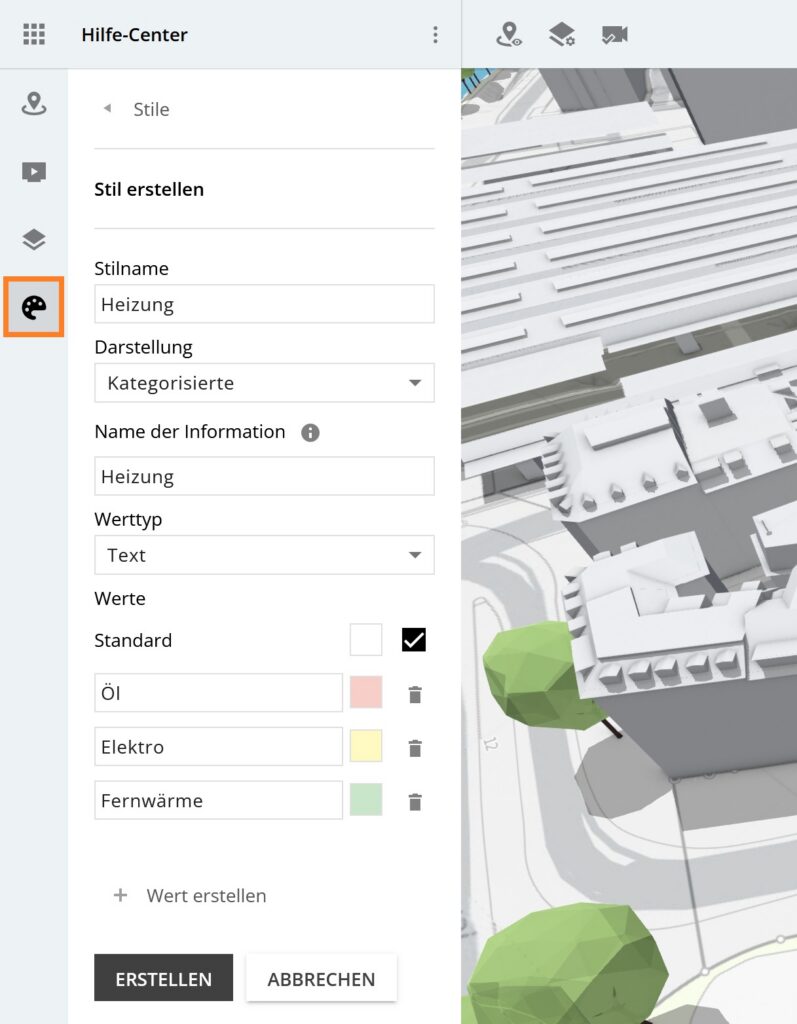Toggle the Standard value checkbox
This screenshot has height=1024, width=797.
point(414,640)
